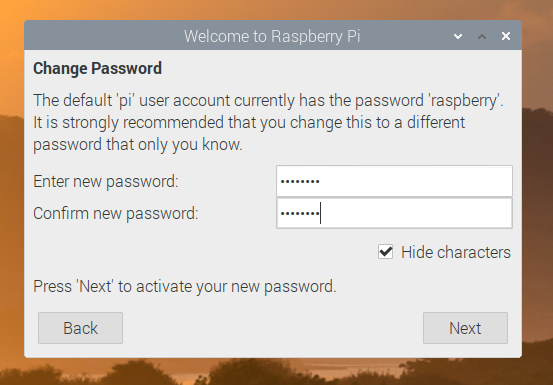Click the sunset desktop wallpaper outside the dialog
Image resolution: width=553 pixels, height=385 pixels.
(x=537, y=176)
